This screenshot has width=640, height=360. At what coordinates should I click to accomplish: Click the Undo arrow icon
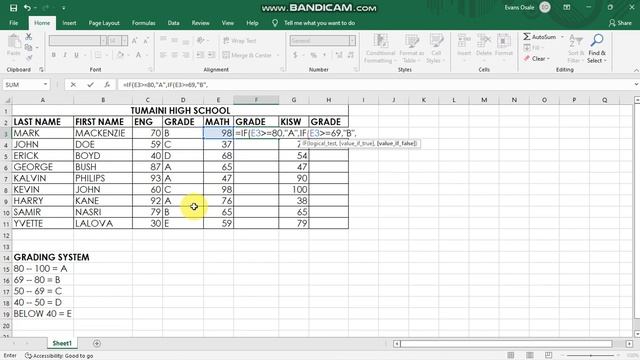[27, 8]
